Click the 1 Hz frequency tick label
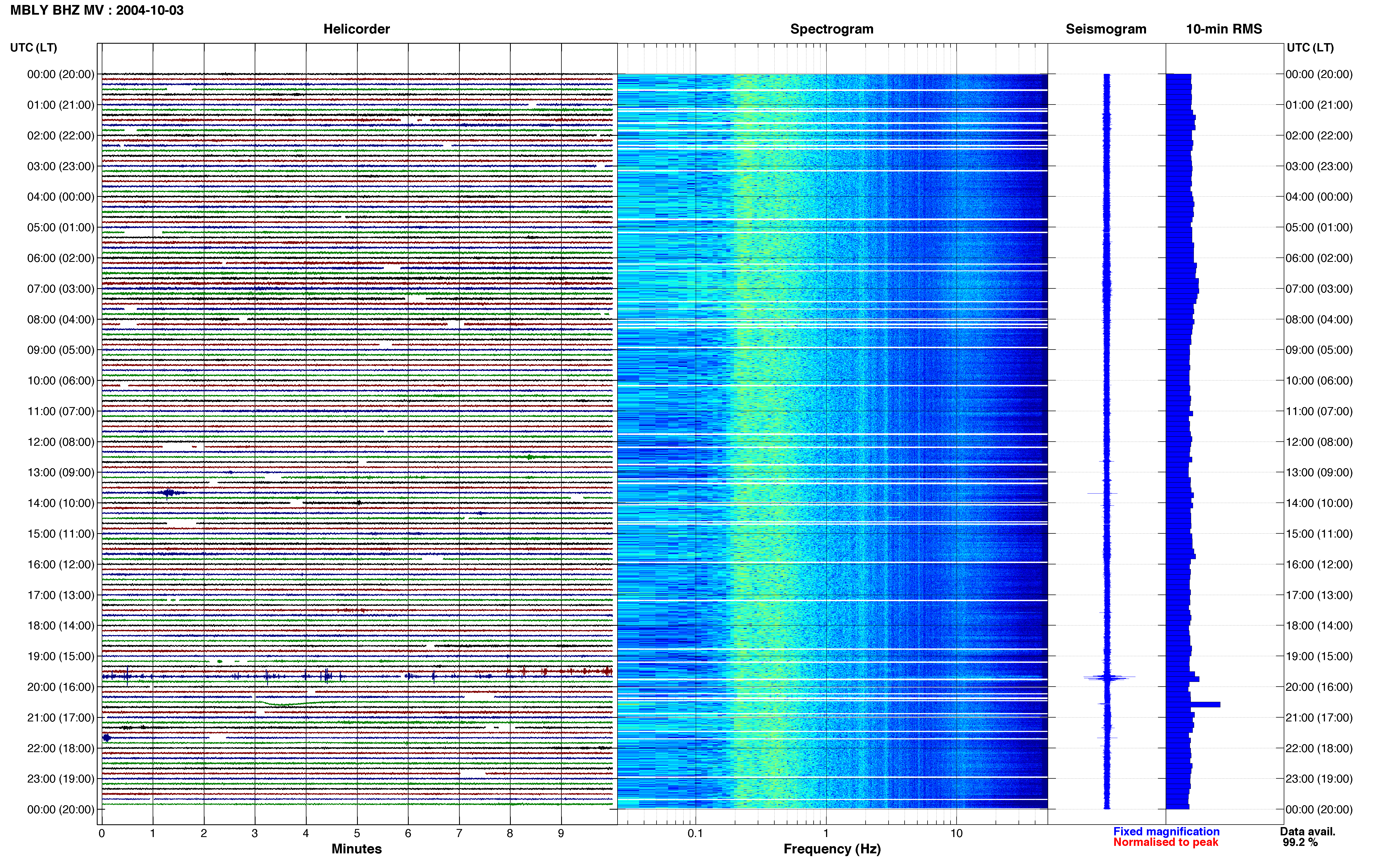 (x=826, y=833)
